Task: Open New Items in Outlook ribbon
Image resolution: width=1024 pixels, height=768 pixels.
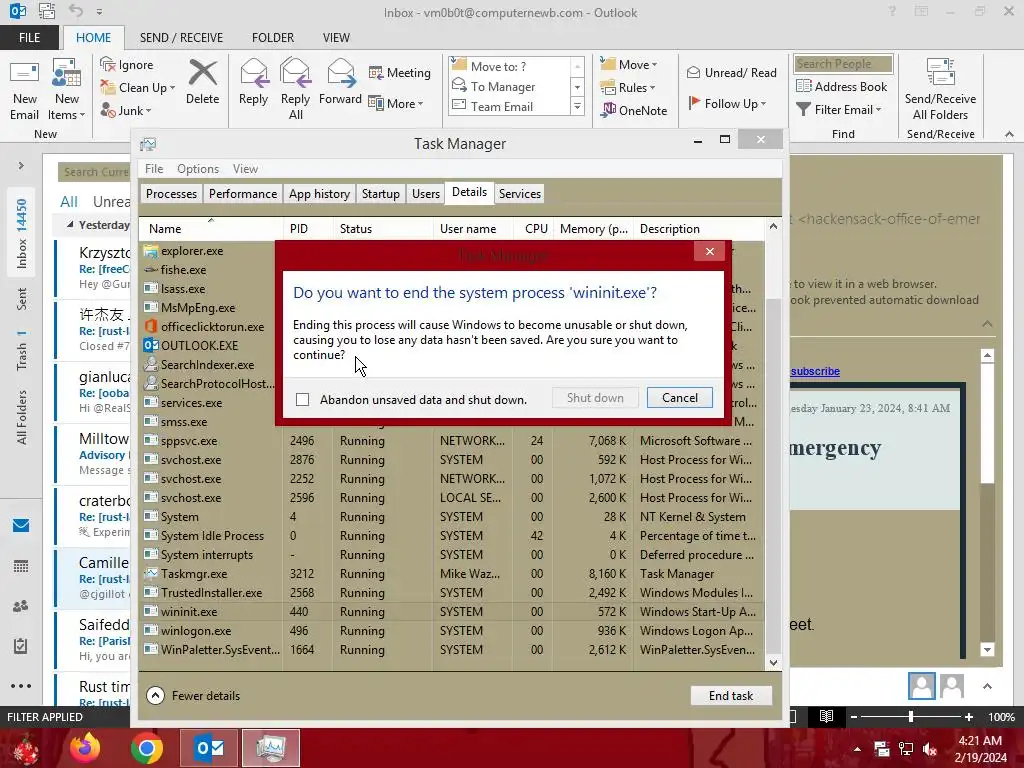Action: pos(67,90)
